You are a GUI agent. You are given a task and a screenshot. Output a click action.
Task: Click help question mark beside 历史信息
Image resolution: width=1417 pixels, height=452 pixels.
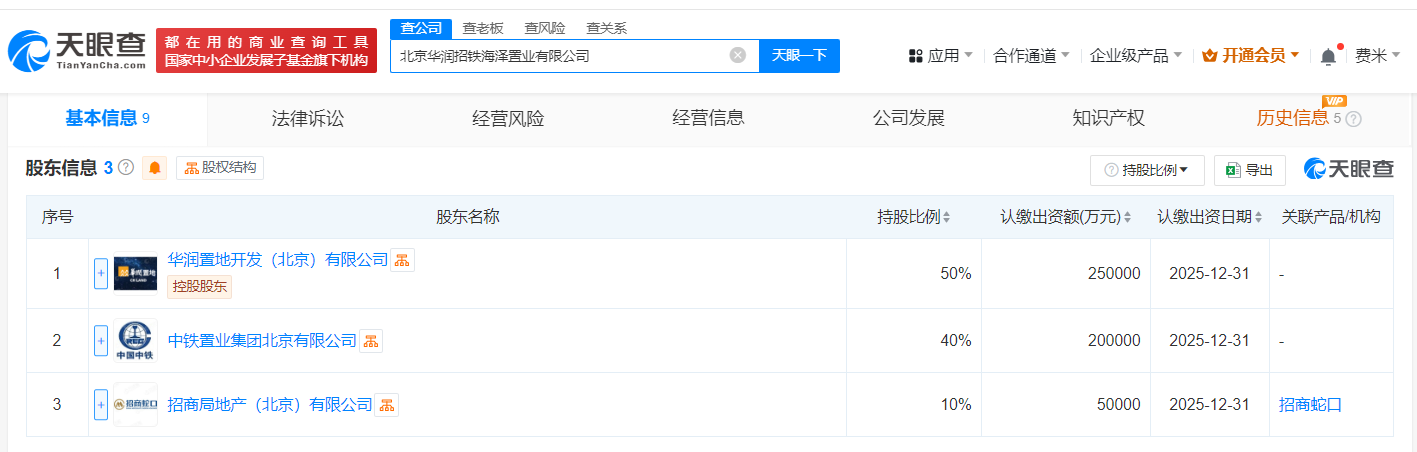pyautogui.click(x=1354, y=119)
